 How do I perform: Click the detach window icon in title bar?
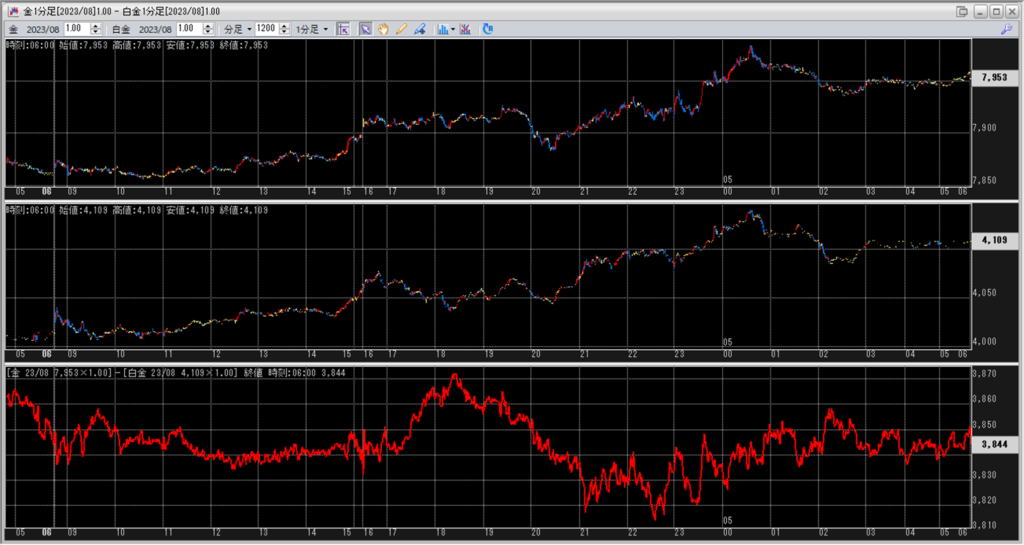(x=961, y=10)
